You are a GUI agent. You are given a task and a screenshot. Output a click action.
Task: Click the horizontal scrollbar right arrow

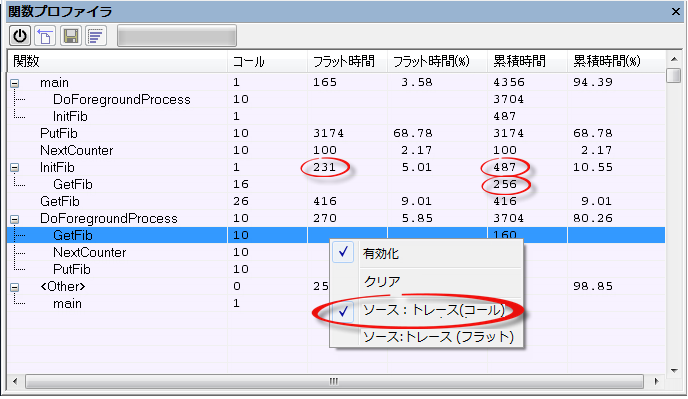click(x=656, y=381)
